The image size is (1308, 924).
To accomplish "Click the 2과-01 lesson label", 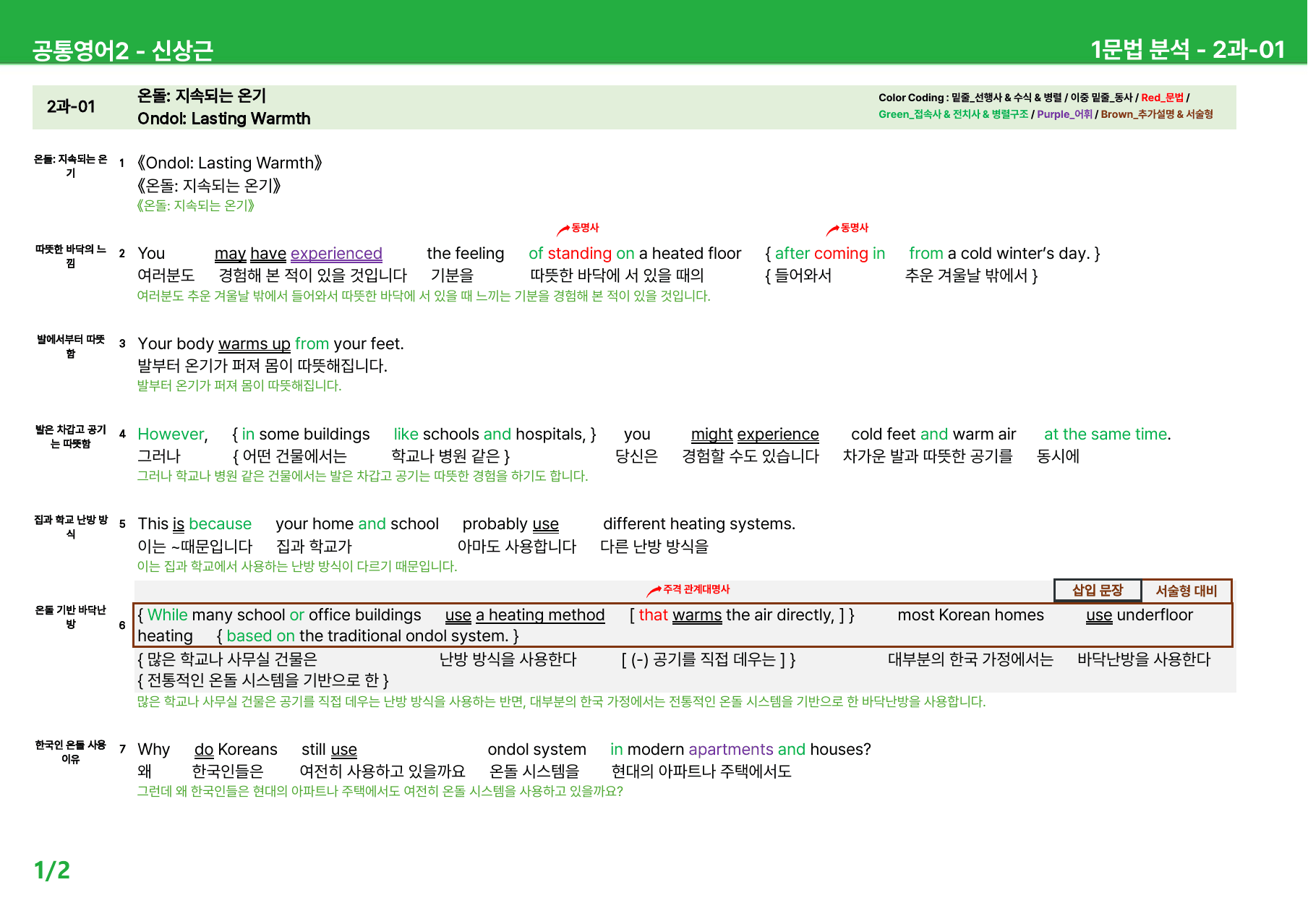I will point(71,107).
